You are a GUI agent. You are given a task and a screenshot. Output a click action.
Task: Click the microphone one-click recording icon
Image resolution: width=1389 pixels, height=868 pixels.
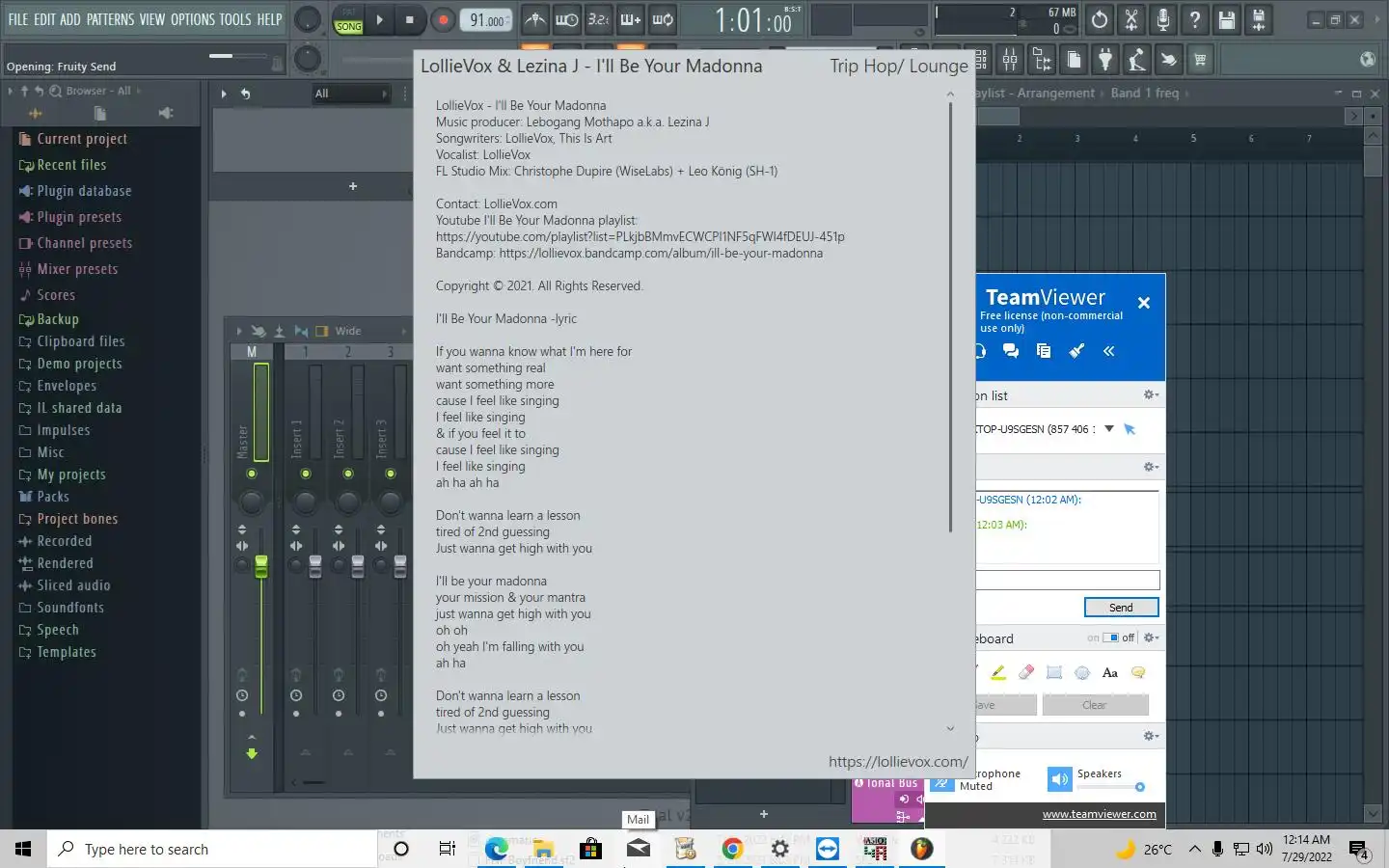1163,19
